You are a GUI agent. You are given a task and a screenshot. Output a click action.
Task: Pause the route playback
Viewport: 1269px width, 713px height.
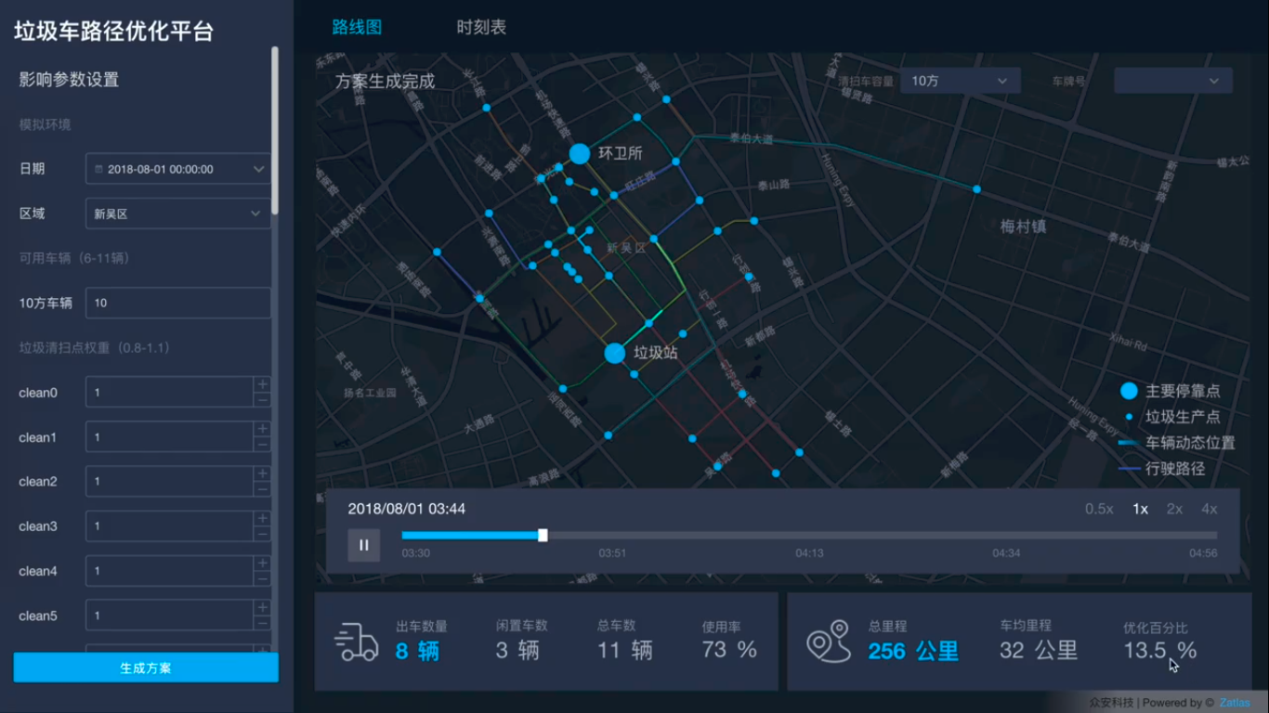363,545
